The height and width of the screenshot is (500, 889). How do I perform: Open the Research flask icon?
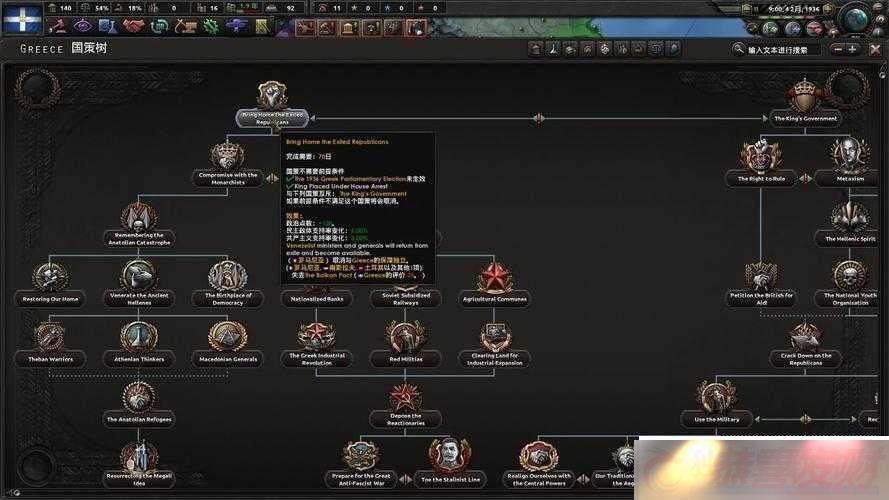(108, 27)
